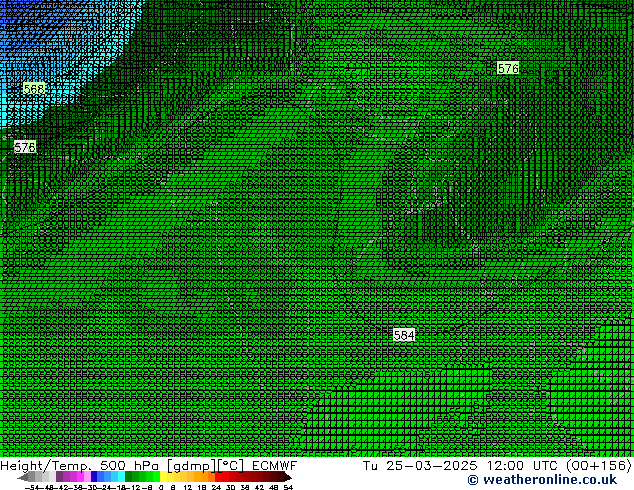Pick the dark green swatch in the legend

point(128,477)
